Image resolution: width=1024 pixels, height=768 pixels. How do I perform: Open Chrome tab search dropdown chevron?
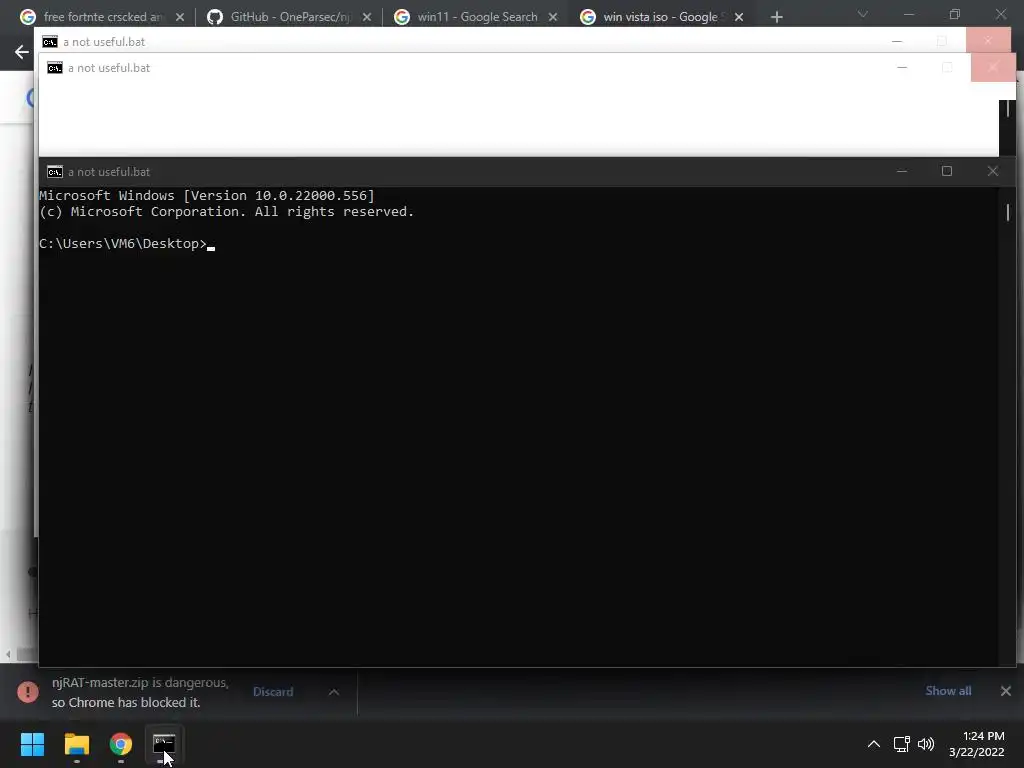[x=863, y=14]
